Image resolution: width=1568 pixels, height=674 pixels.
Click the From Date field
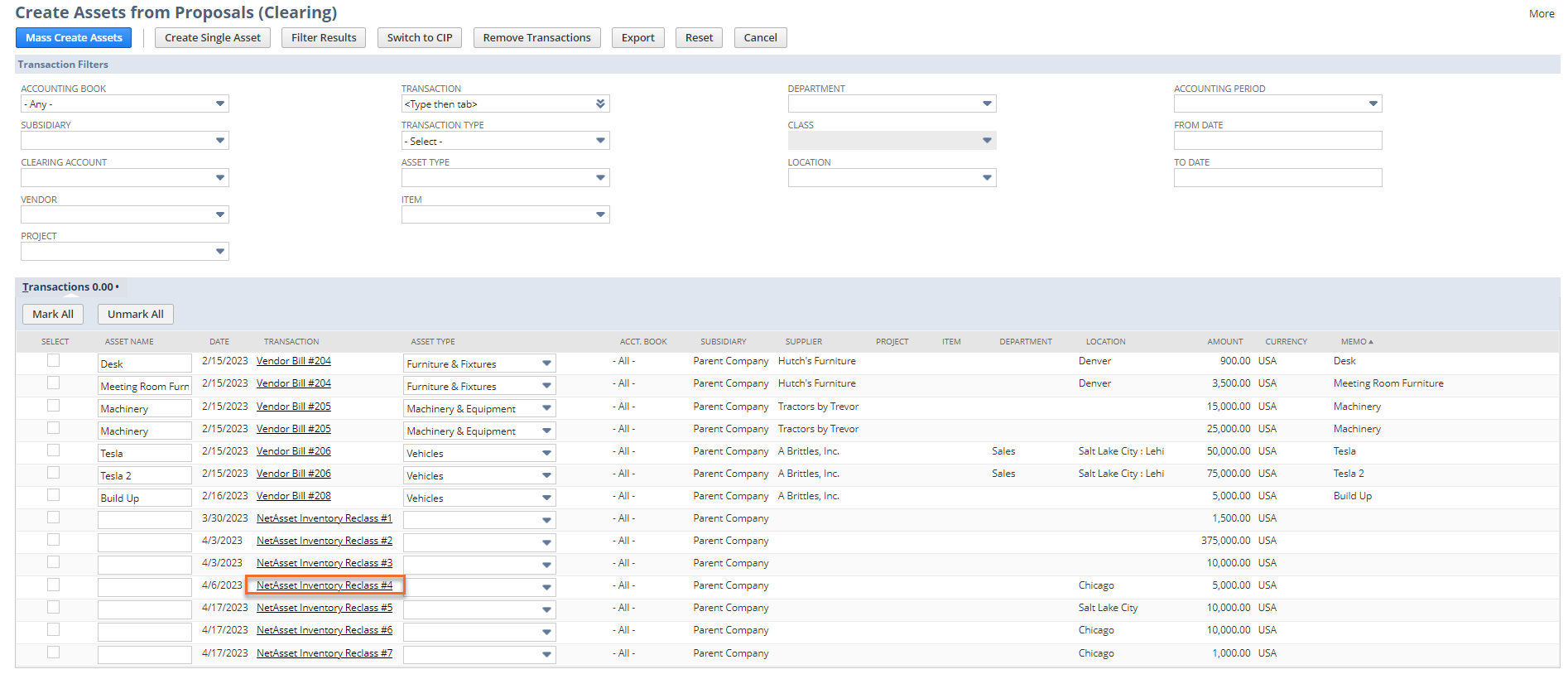tap(1277, 141)
